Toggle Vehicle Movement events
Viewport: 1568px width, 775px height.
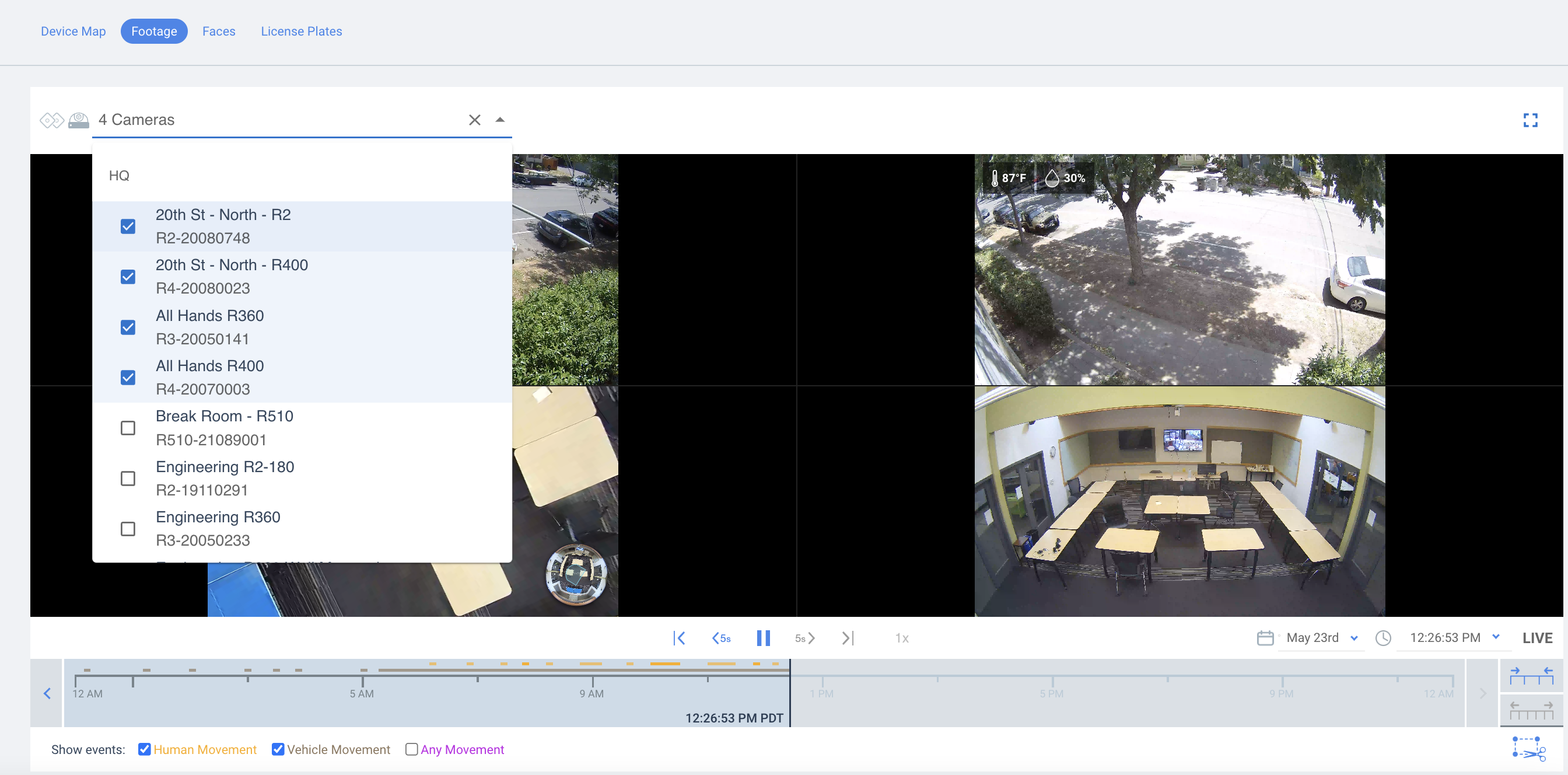(278, 749)
